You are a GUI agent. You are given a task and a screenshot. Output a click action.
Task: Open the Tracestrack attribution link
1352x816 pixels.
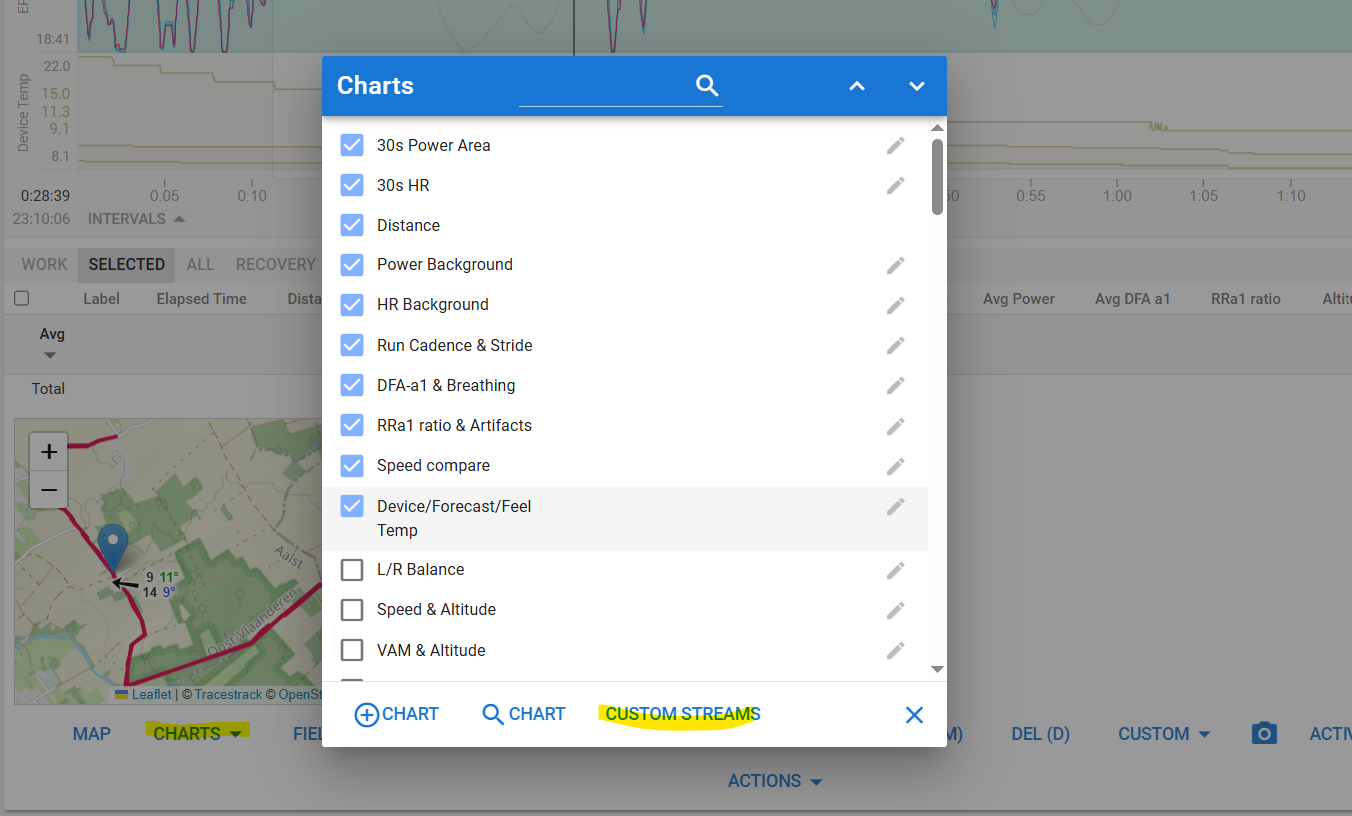(228, 694)
